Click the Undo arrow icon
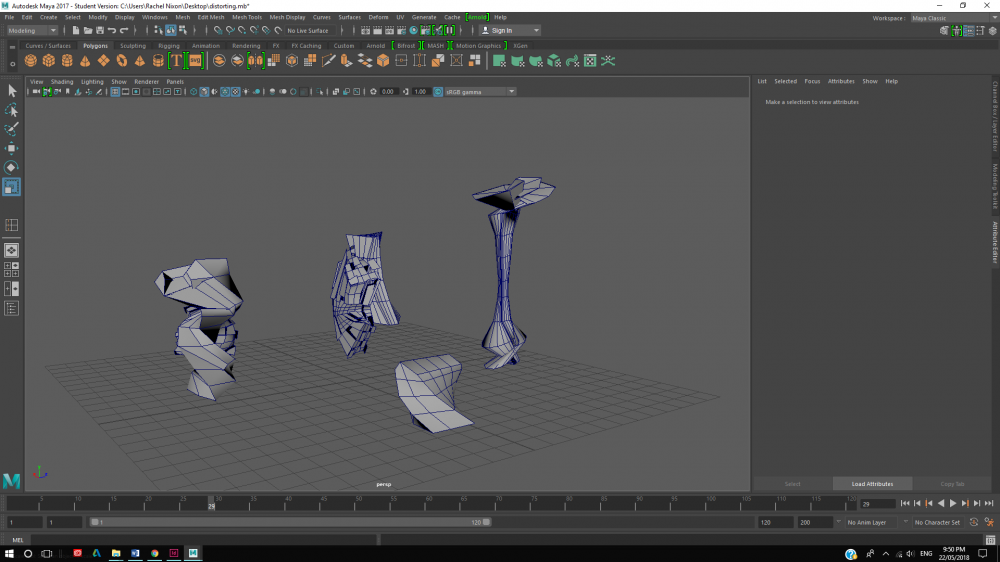 111,31
